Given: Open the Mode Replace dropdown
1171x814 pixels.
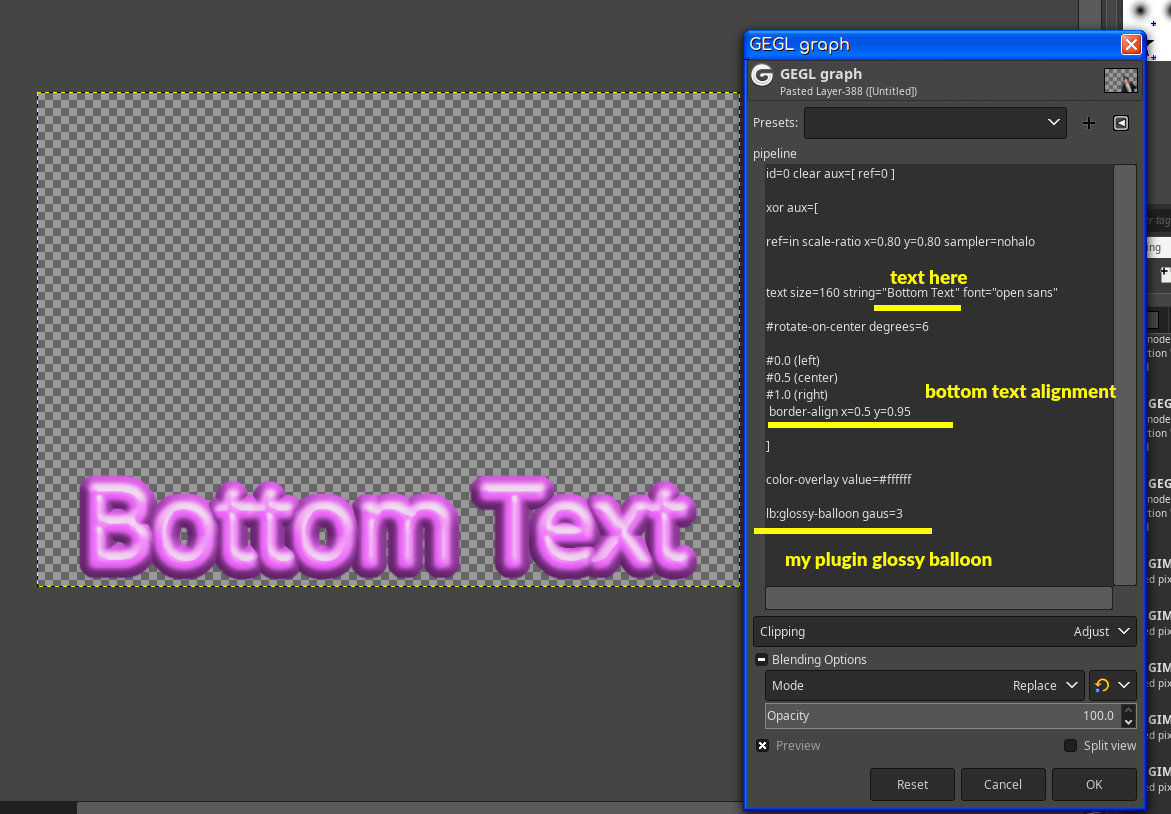Looking at the screenshot, I should [x=925, y=686].
